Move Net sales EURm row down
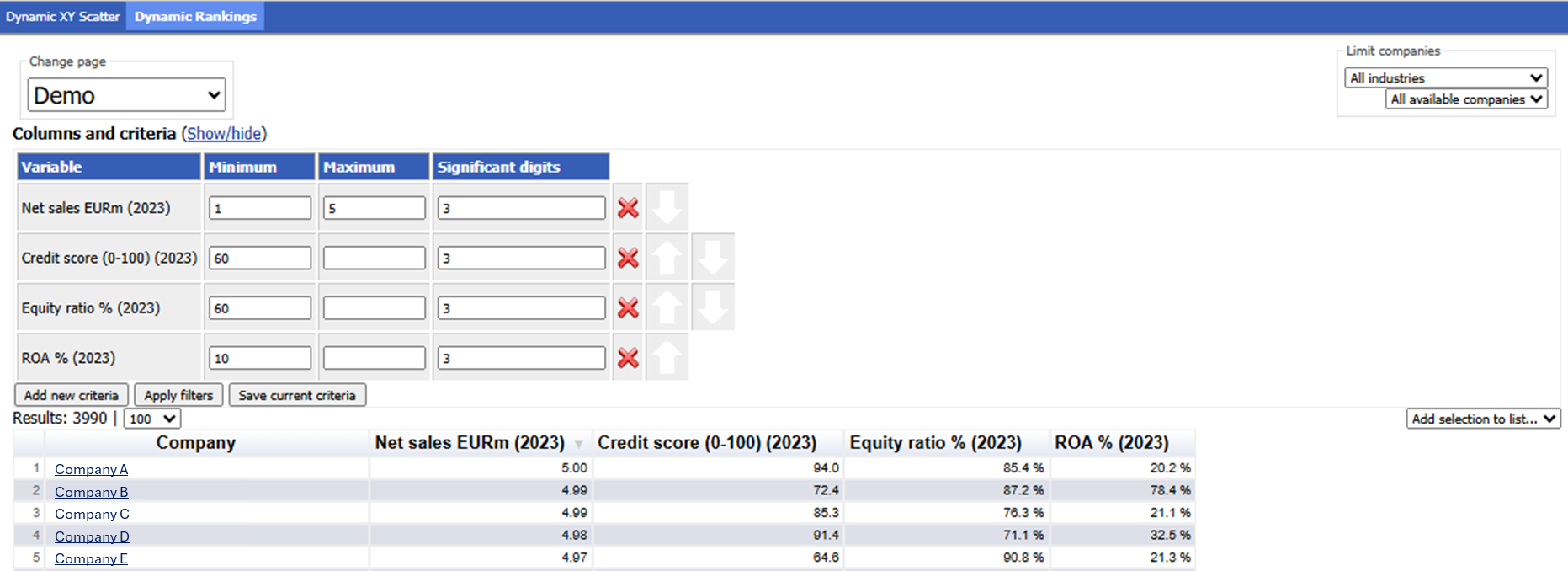 (x=667, y=207)
